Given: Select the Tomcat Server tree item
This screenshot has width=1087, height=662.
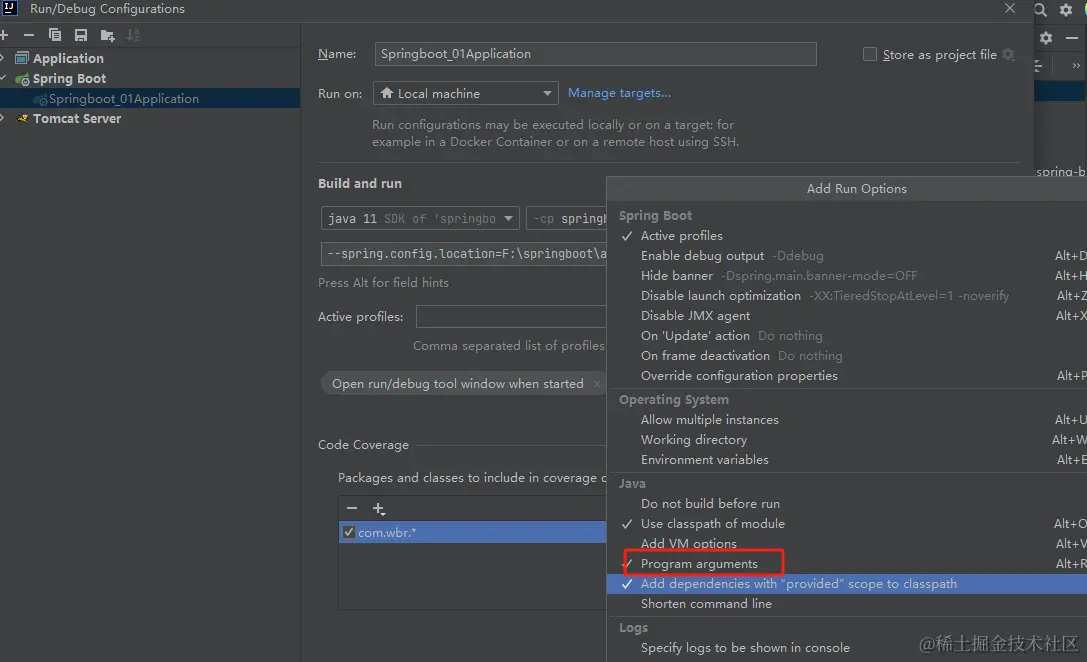Looking at the screenshot, I should [x=77, y=119].
